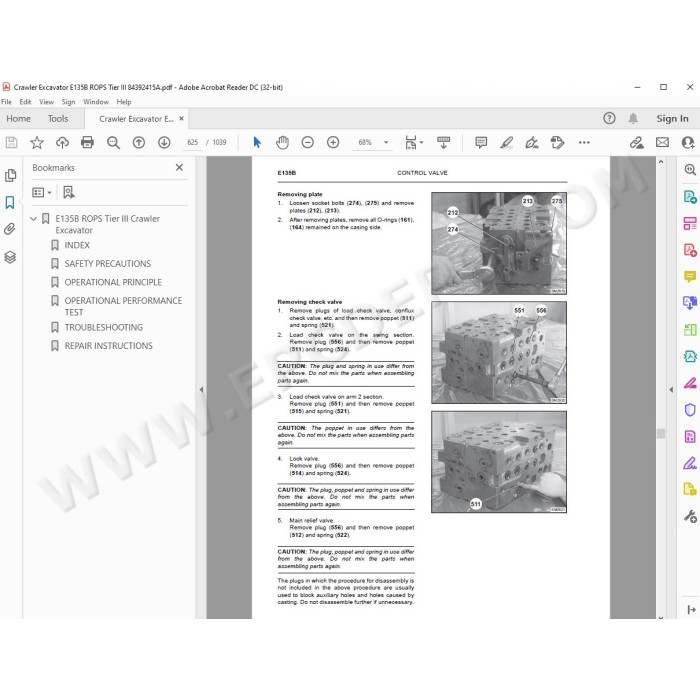Open the sign document tool
This screenshot has height=700, width=700.
[x=532, y=142]
